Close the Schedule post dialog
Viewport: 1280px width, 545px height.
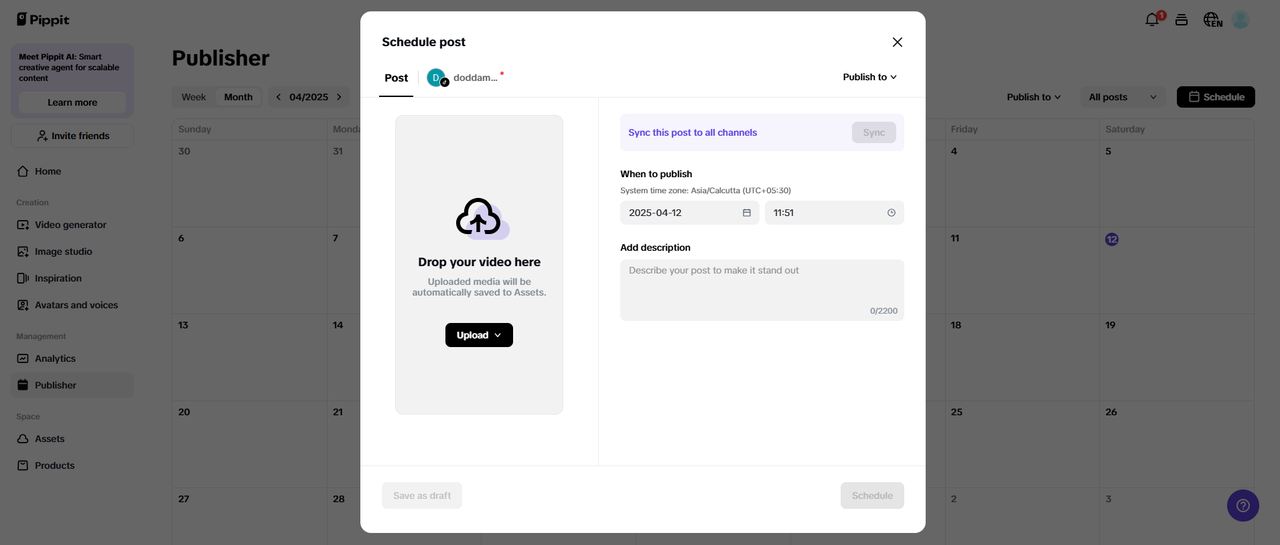tap(897, 42)
